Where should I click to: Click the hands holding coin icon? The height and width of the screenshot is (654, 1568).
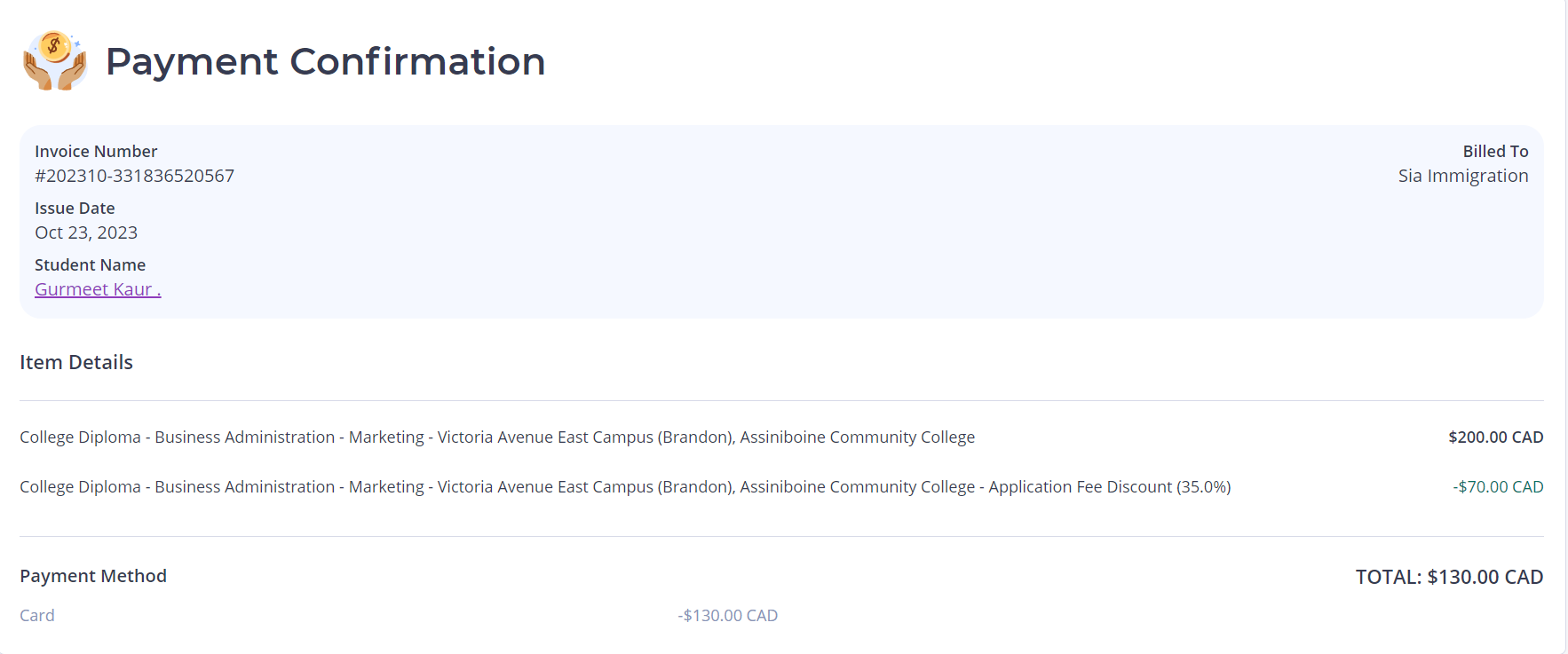click(x=55, y=60)
